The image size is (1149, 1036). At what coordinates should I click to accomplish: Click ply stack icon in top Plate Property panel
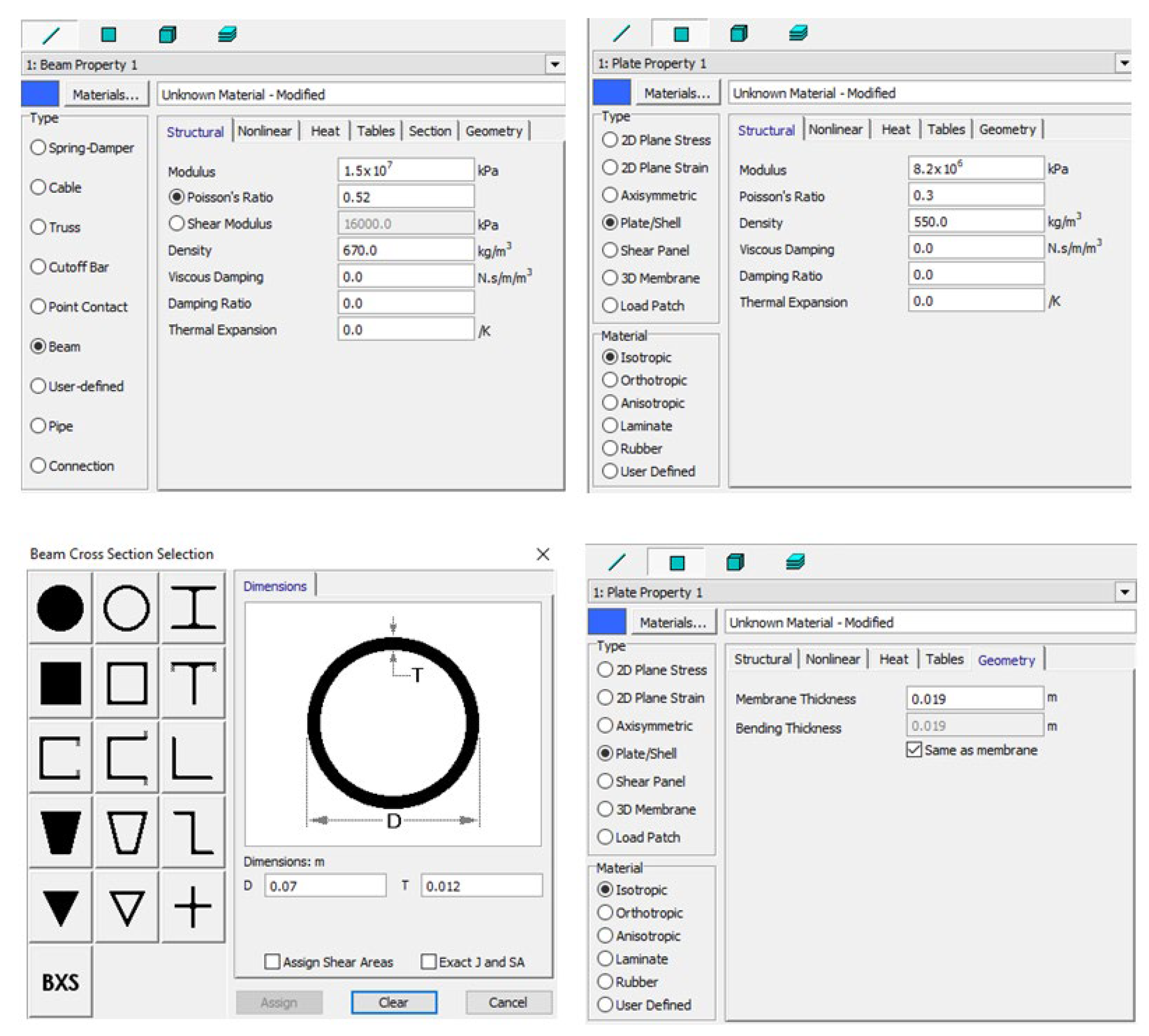[798, 33]
